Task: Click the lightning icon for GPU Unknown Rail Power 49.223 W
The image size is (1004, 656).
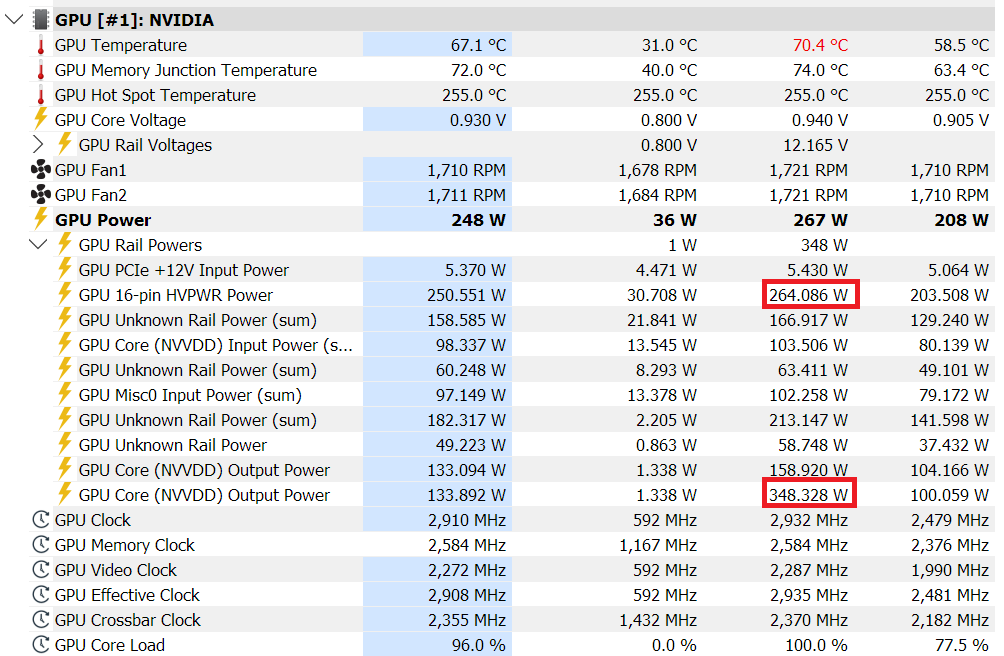Action: (64, 443)
